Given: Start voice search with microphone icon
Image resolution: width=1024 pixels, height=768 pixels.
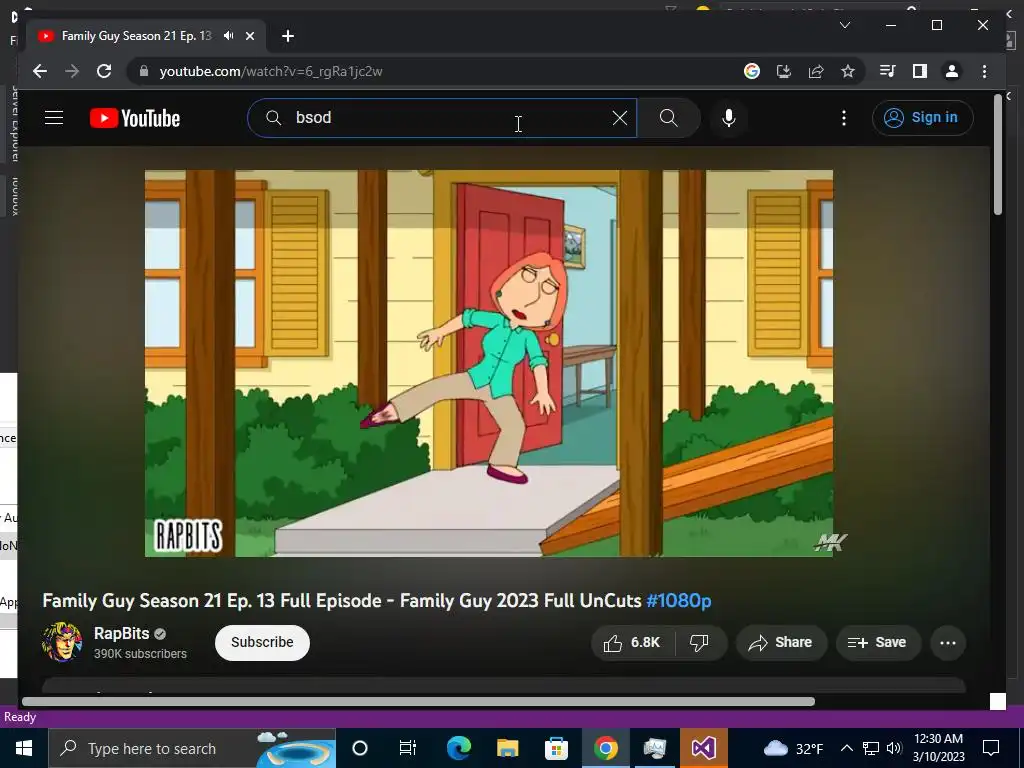Looking at the screenshot, I should pos(729,118).
